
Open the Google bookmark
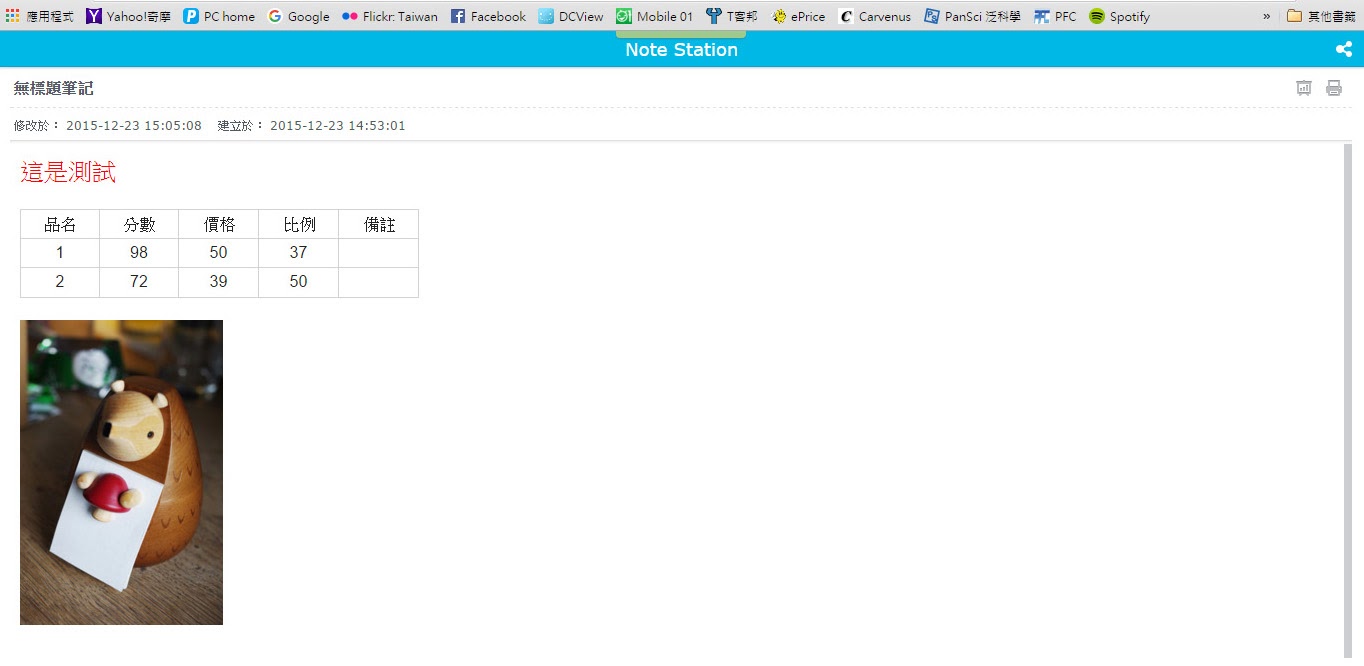[299, 16]
